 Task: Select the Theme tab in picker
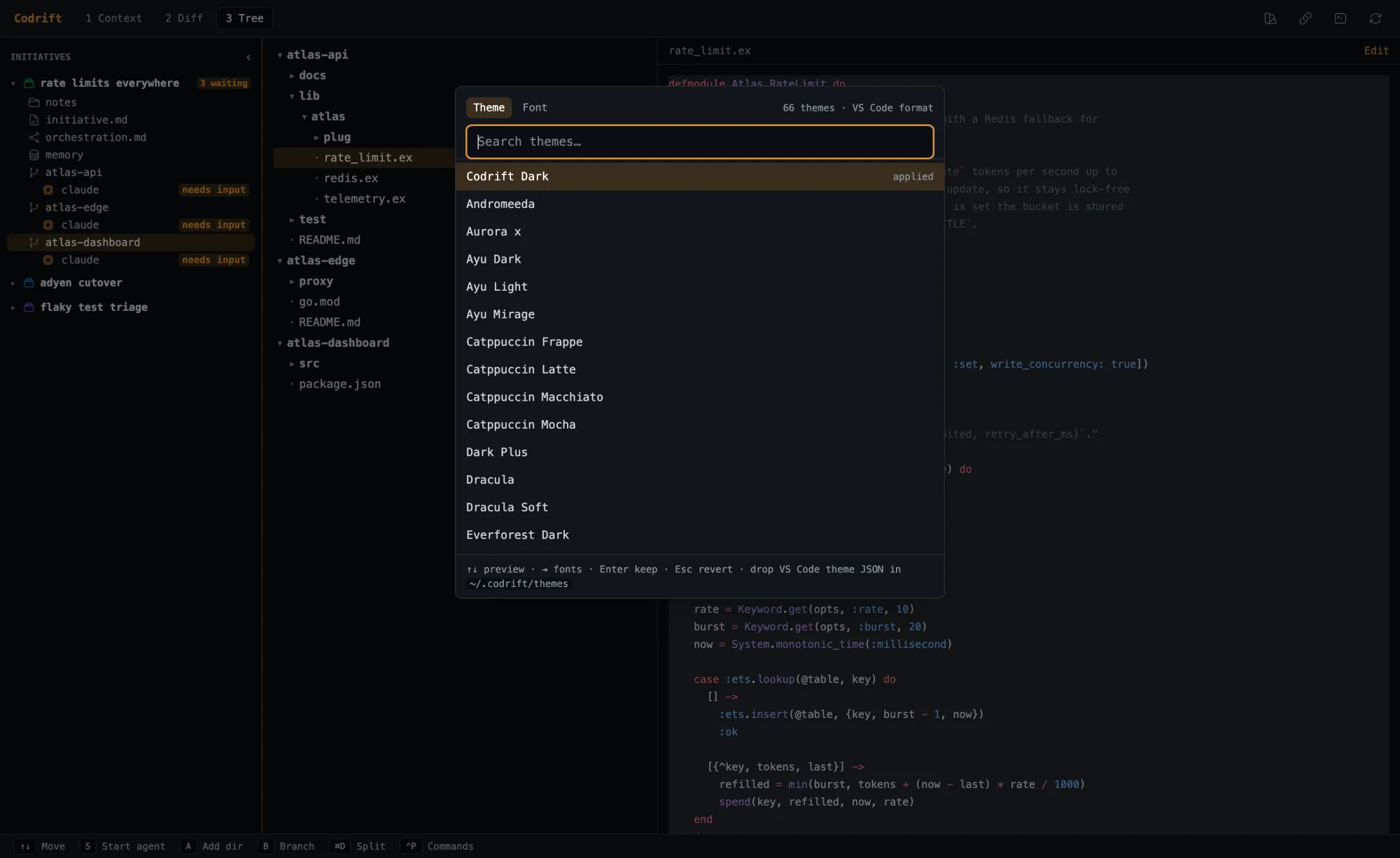(489, 107)
